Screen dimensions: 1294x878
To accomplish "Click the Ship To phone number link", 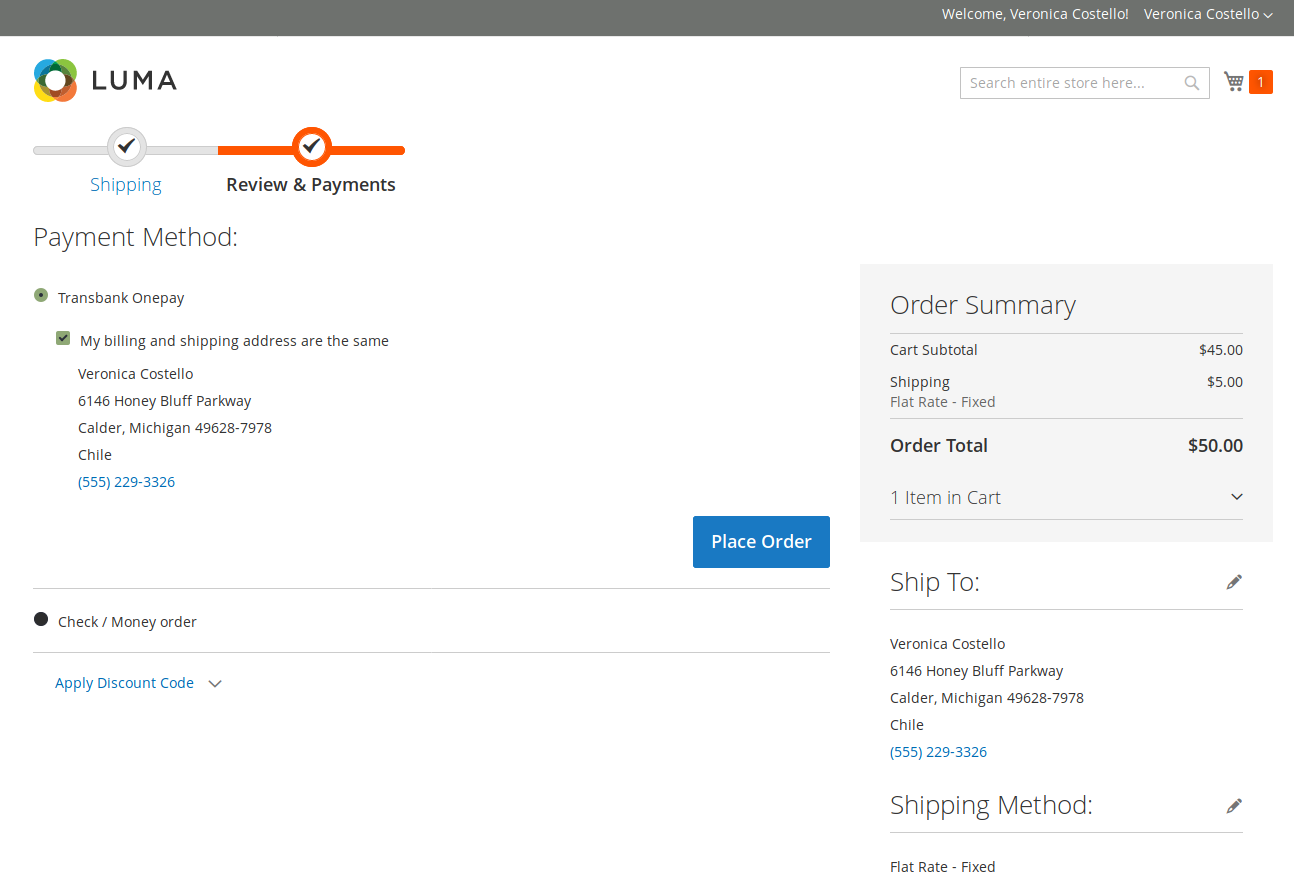I will (x=938, y=752).
